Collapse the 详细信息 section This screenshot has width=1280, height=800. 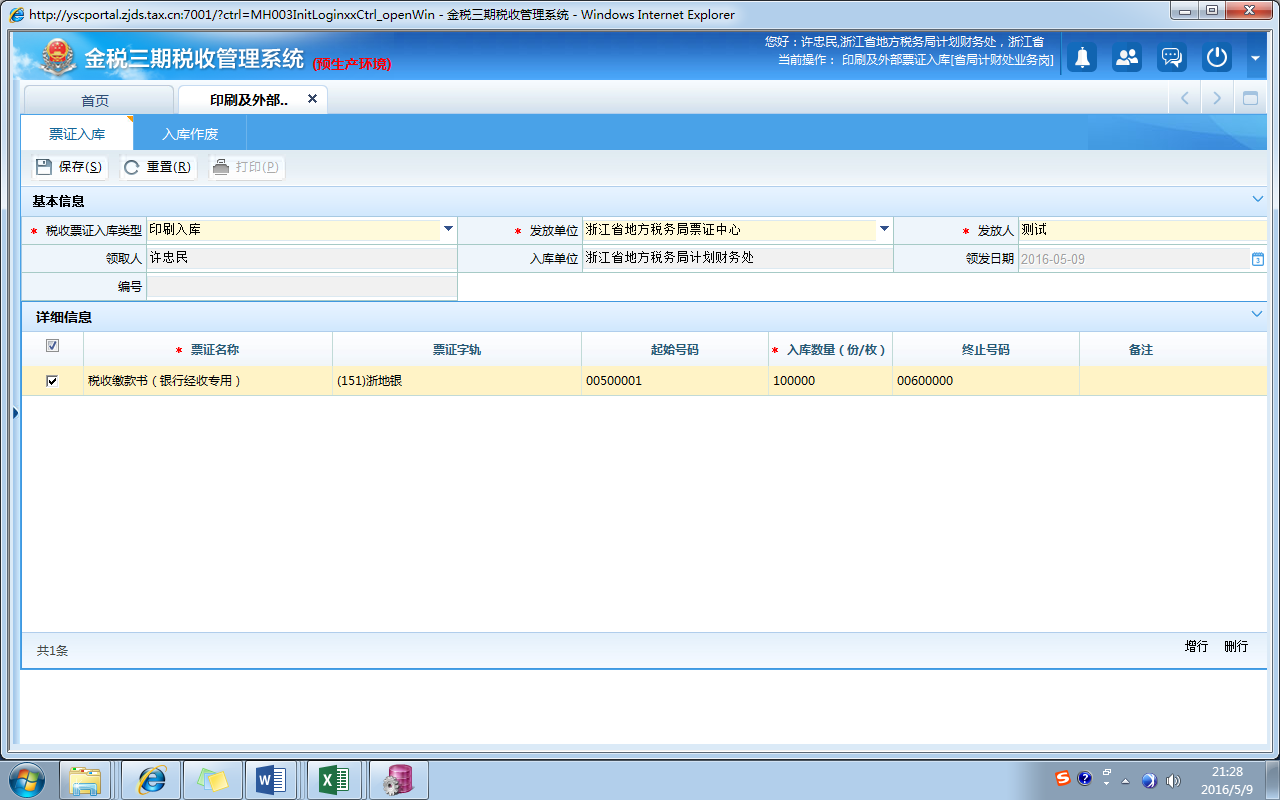click(x=1258, y=314)
